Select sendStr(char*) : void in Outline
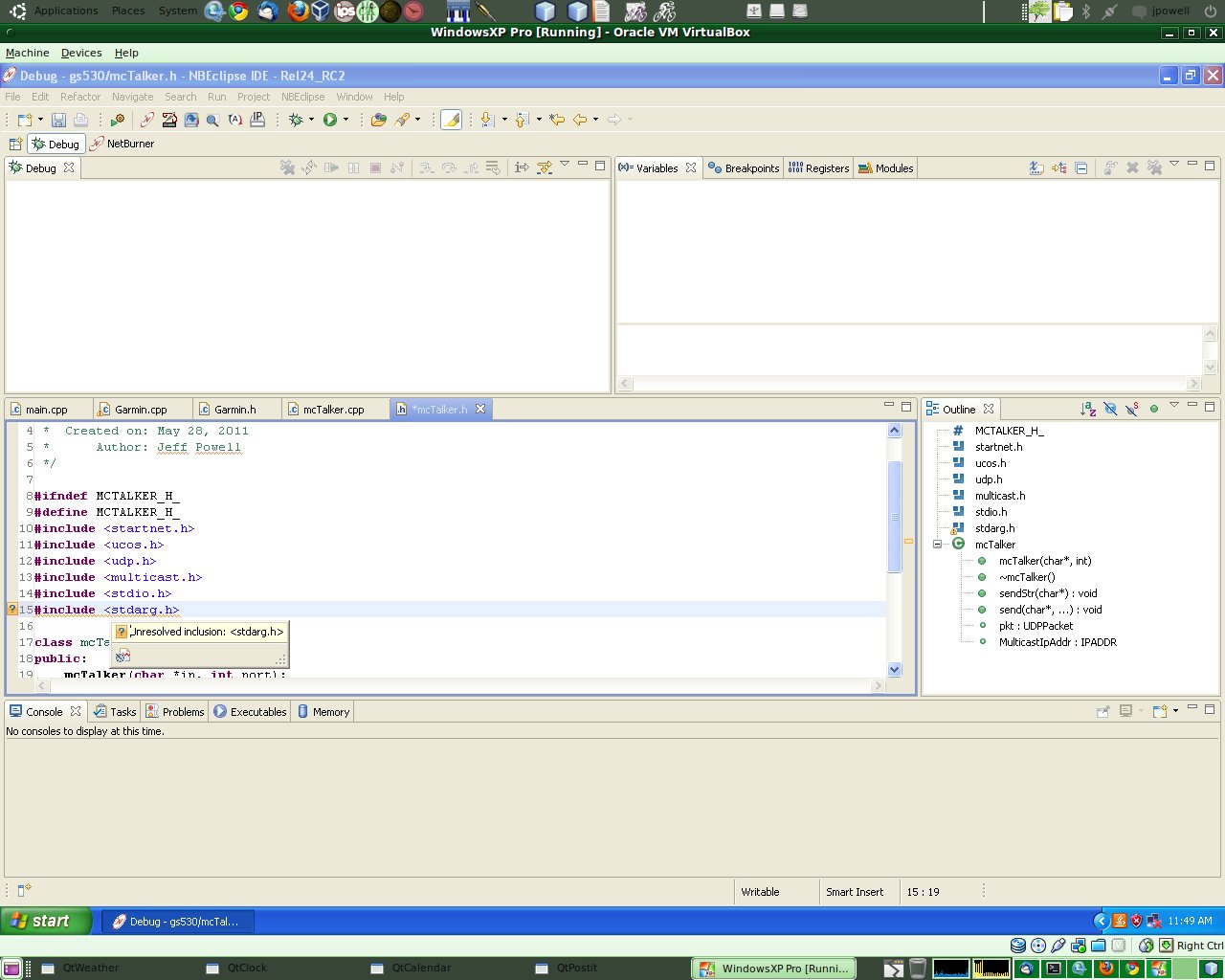 pos(1048,593)
